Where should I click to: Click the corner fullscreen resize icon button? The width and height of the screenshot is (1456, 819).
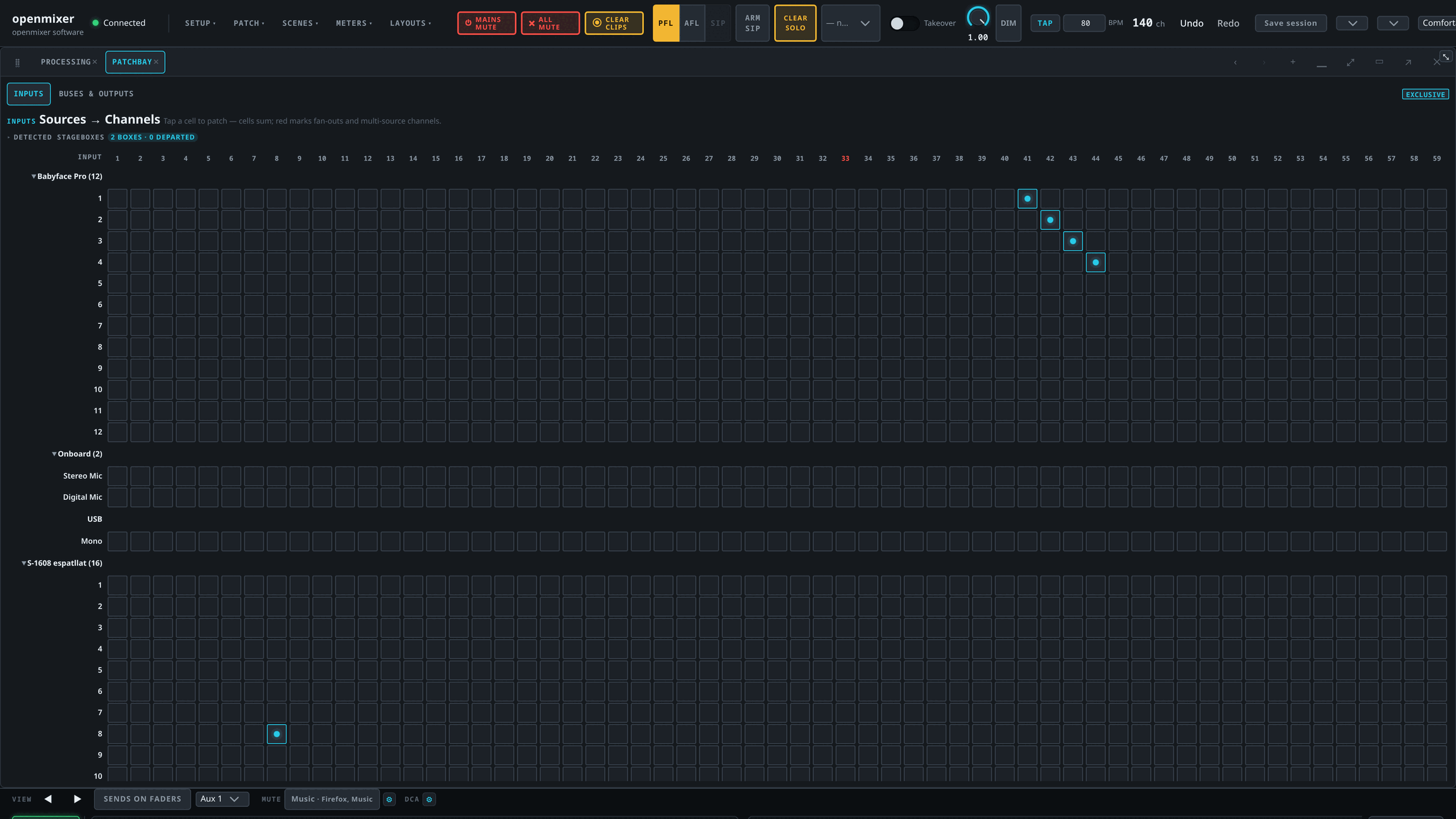1446,57
